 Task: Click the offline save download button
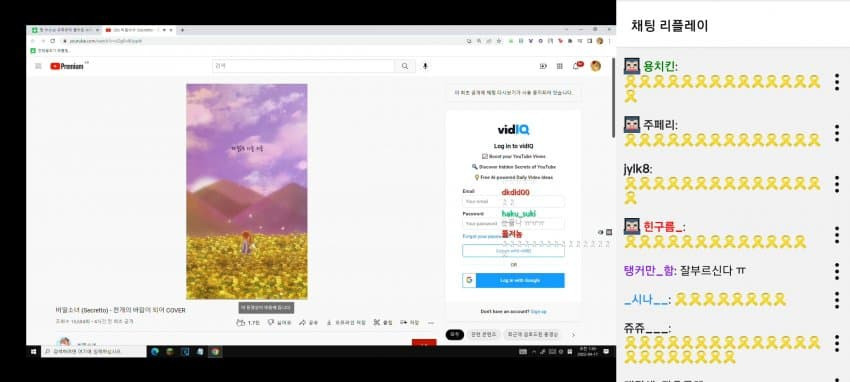click(346, 322)
